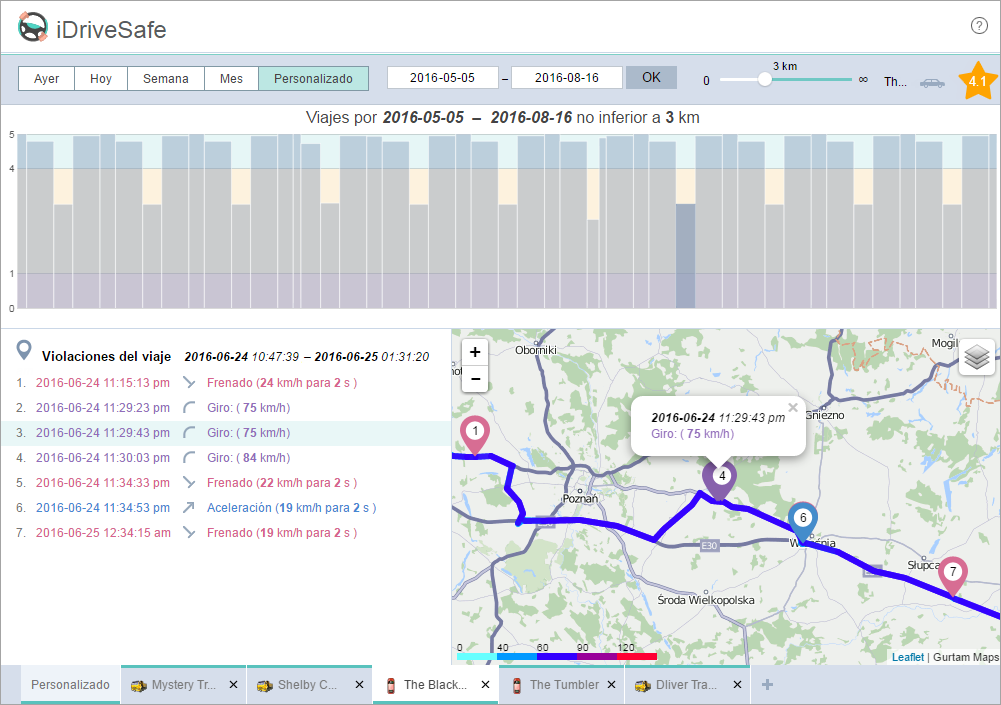Select the Semana time range

coord(166,78)
